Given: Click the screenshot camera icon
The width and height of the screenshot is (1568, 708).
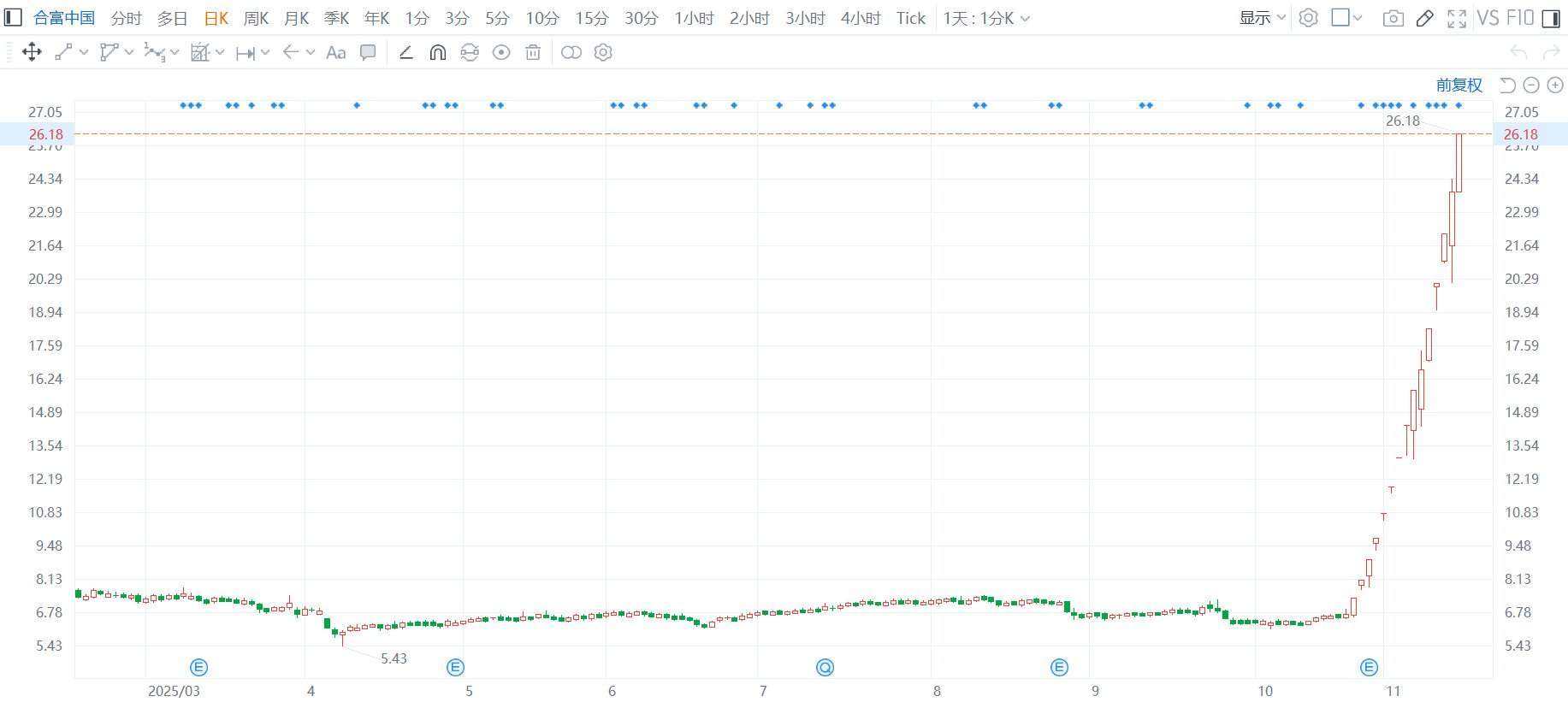Looking at the screenshot, I should [x=1393, y=18].
